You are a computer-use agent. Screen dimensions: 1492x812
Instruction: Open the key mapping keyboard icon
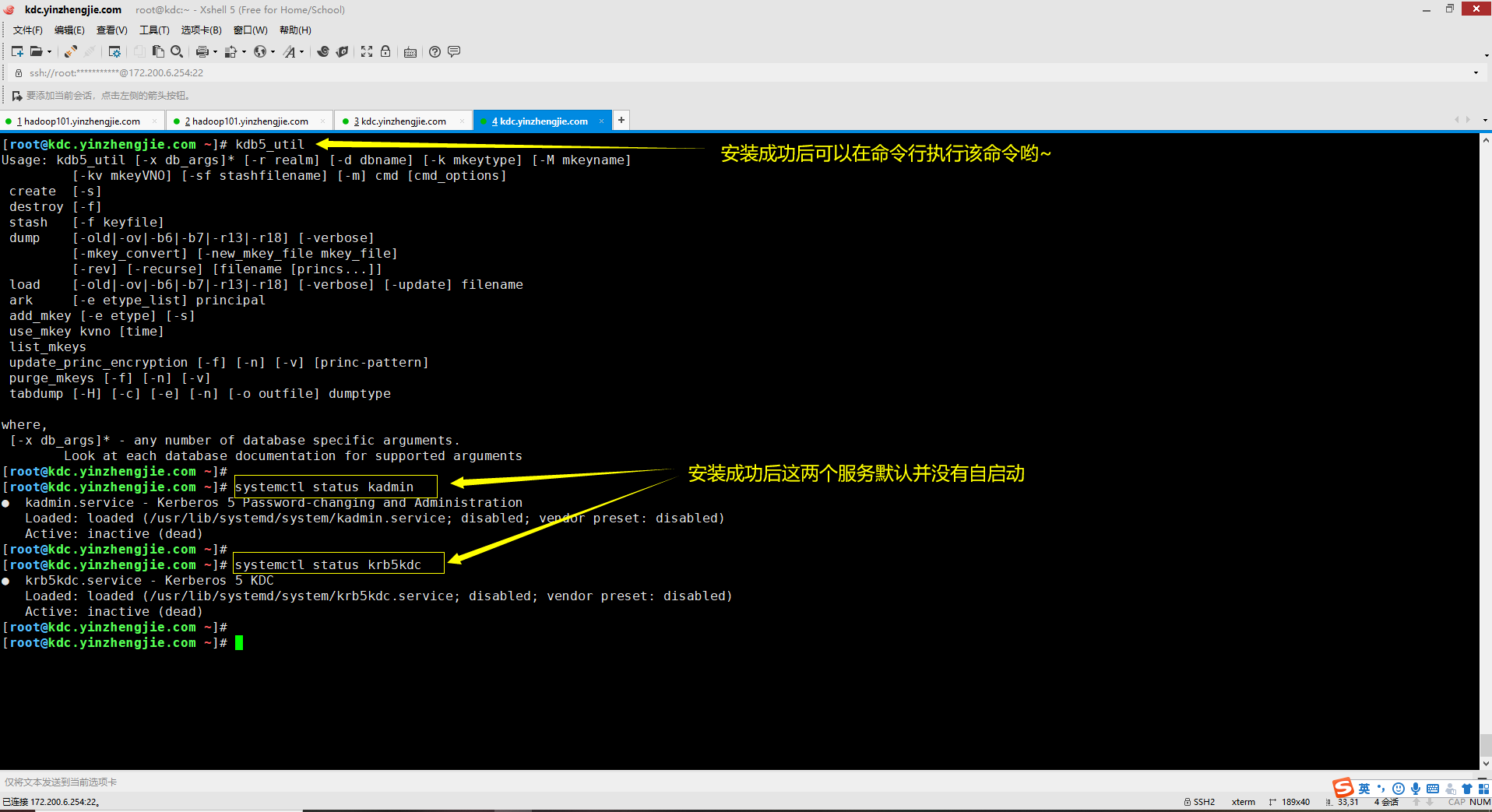point(410,51)
